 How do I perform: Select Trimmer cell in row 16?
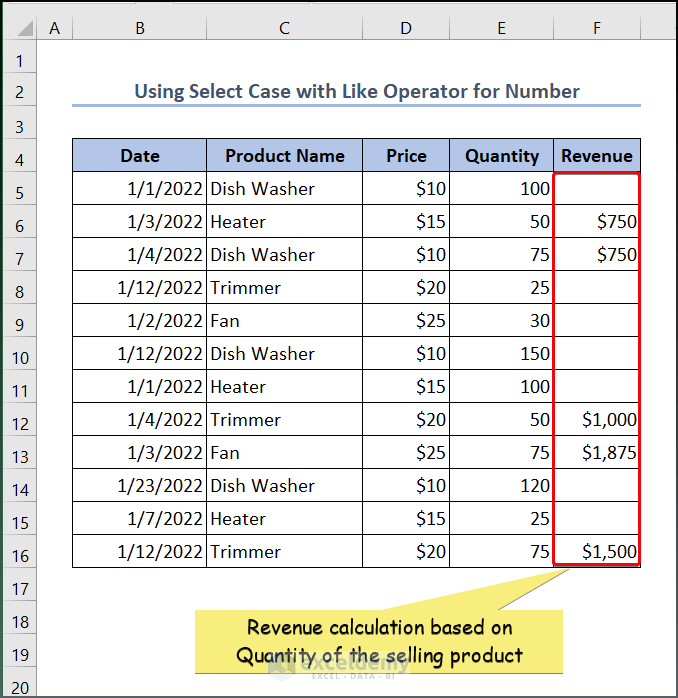click(284, 552)
